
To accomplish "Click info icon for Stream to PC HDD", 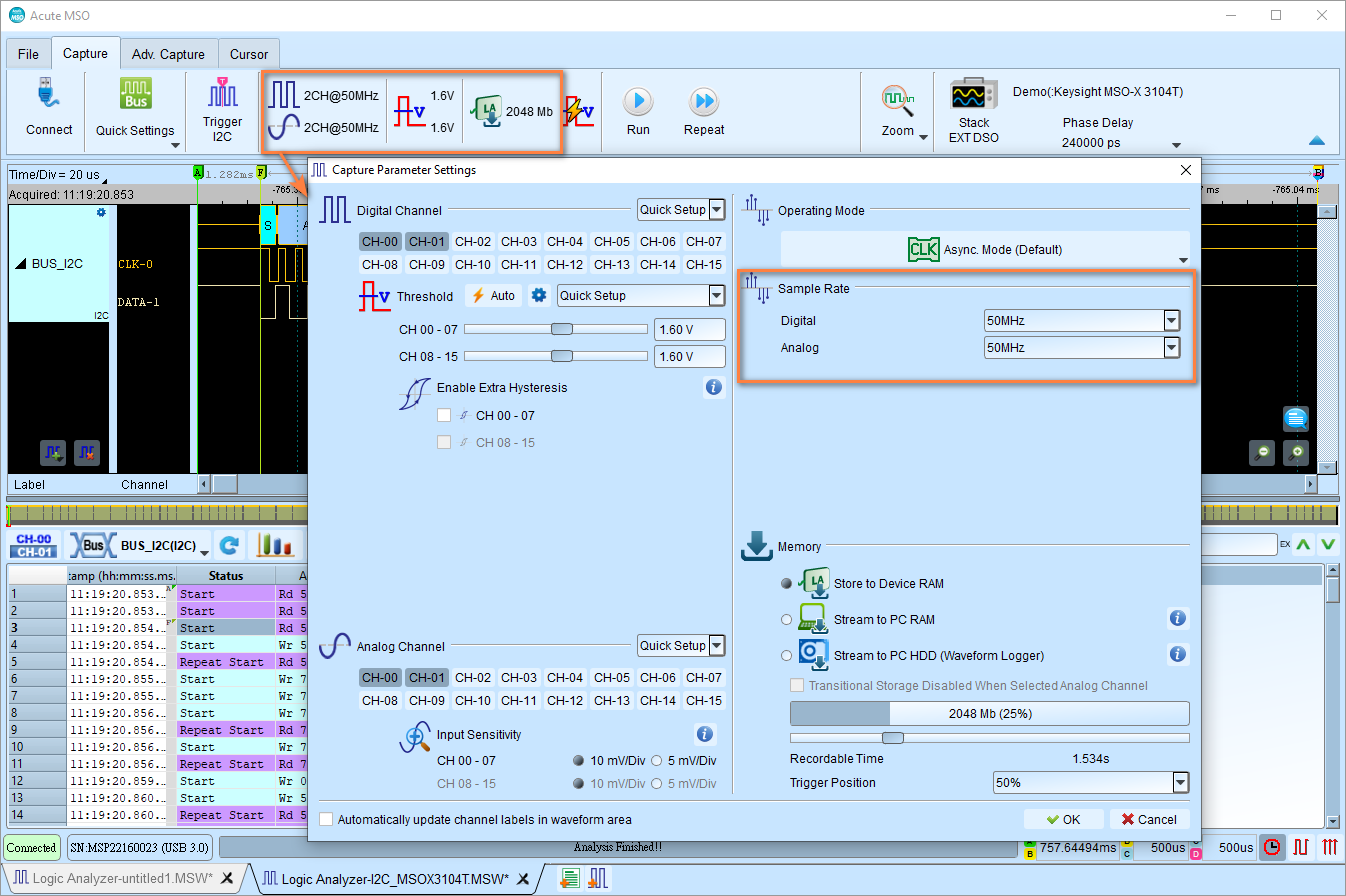I will [1178, 654].
